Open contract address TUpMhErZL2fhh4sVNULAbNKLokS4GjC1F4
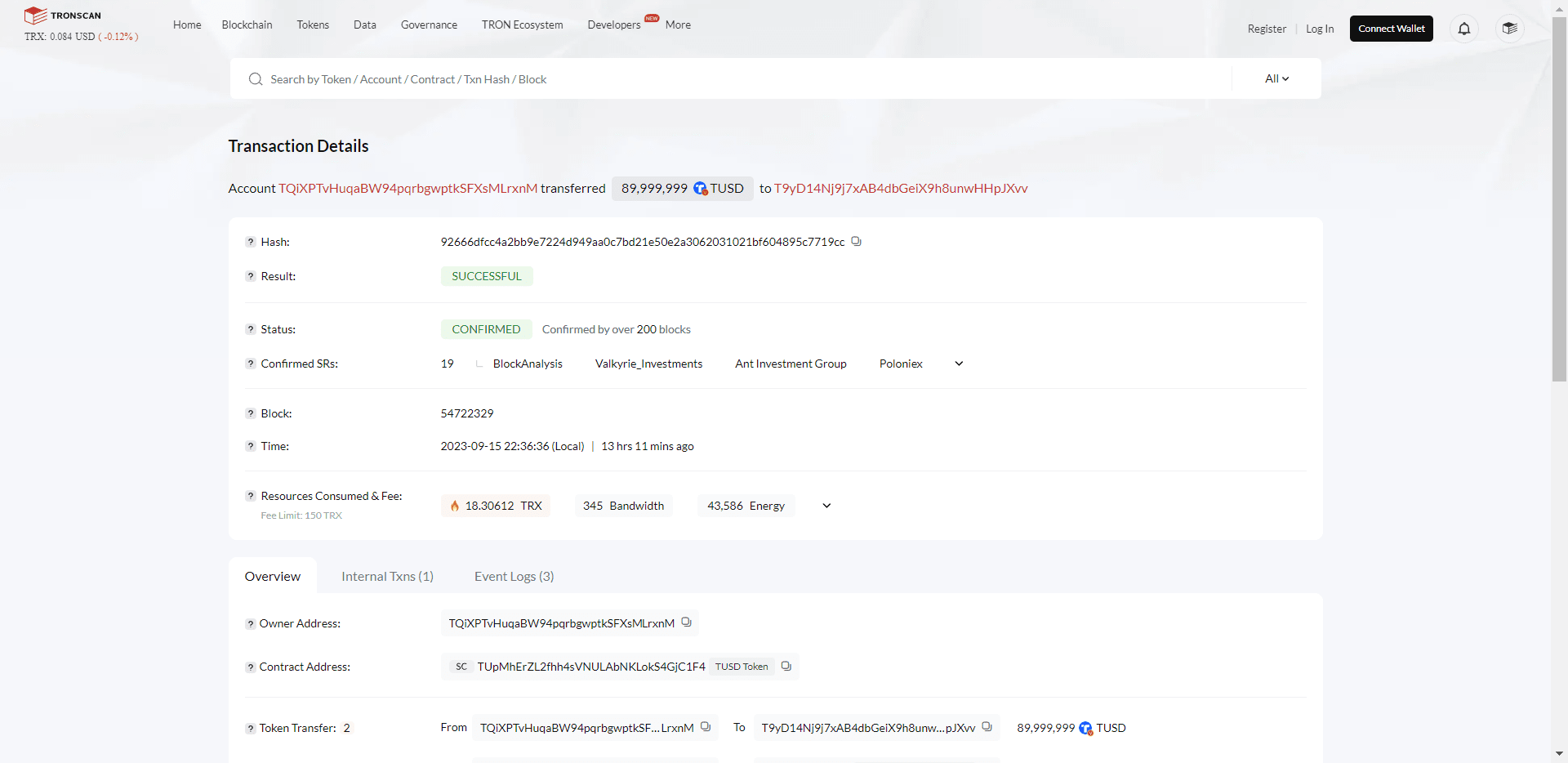The height and width of the screenshot is (763, 1568). click(x=591, y=667)
